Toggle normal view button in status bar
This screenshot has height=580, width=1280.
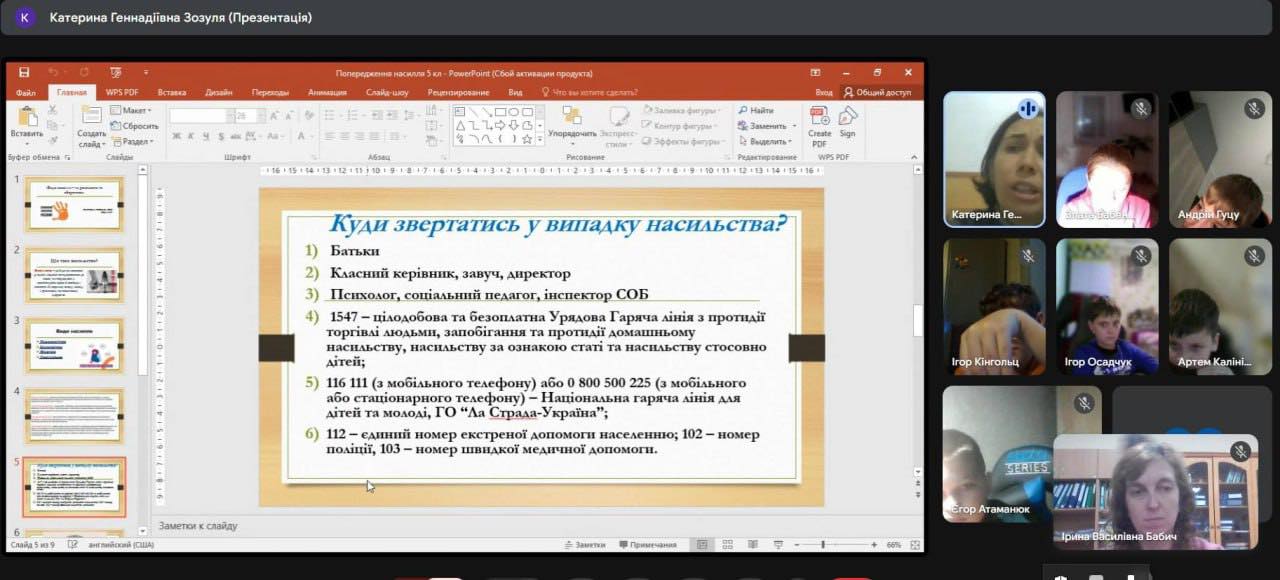pos(702,545)
